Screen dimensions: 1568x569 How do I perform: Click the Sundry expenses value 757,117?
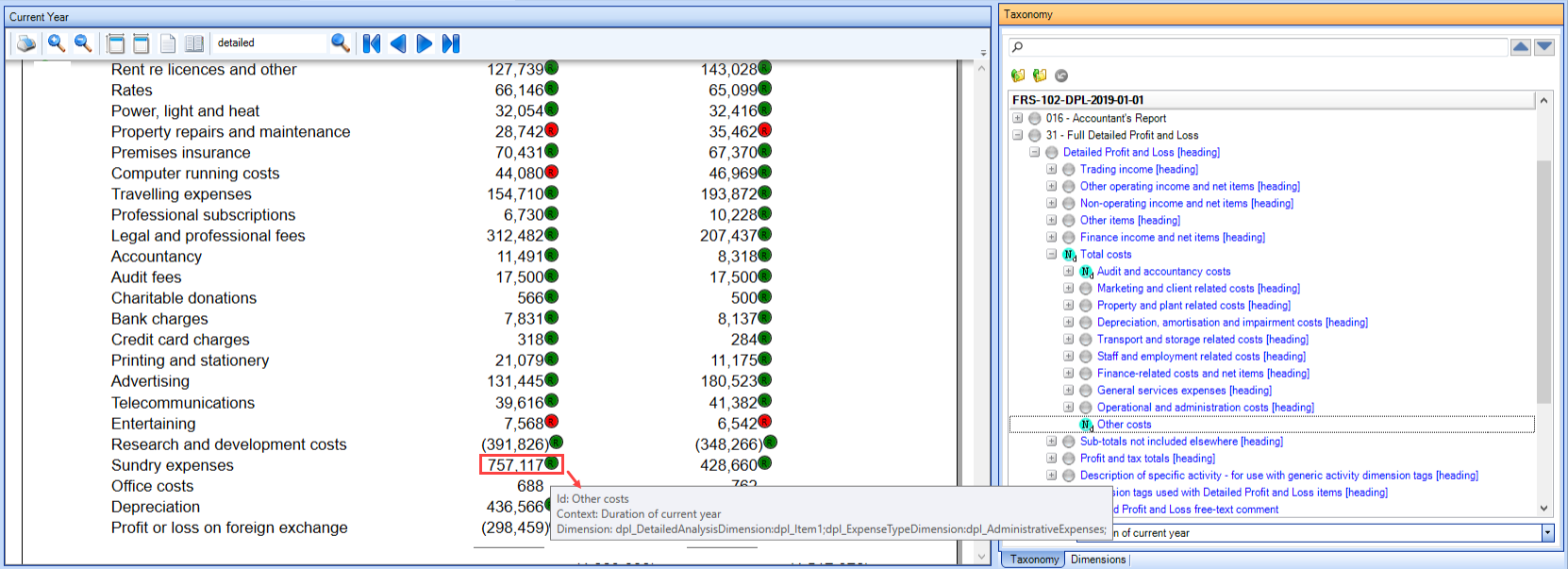(x=516, y=464)
